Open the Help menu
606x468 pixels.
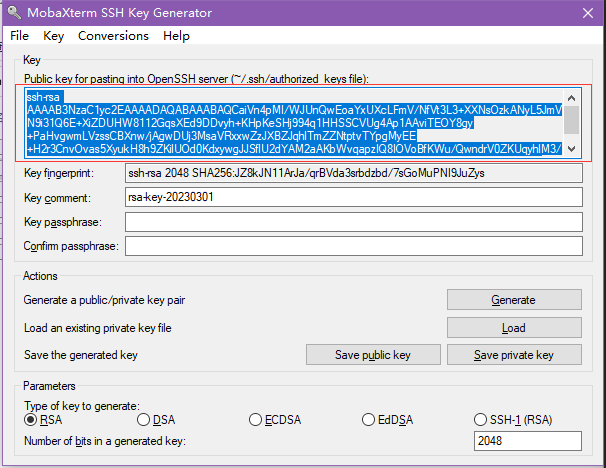(x=176, y=36)
